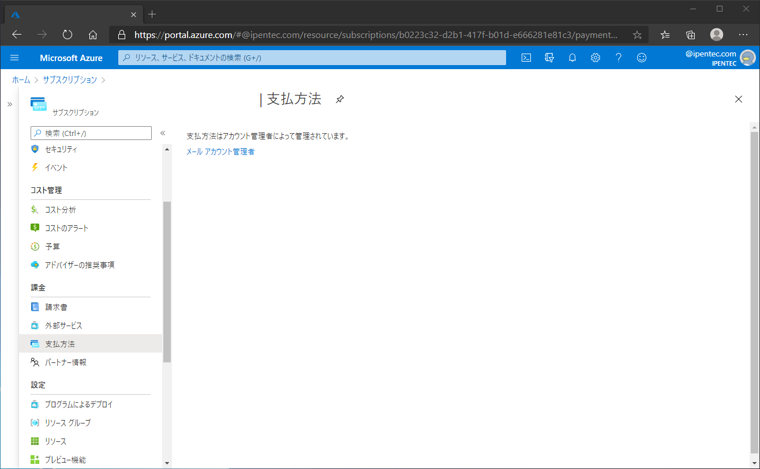The height and width of the screenshot is (469, 760).
Task: Open browser collections
Action: click(x=691, y=35)
